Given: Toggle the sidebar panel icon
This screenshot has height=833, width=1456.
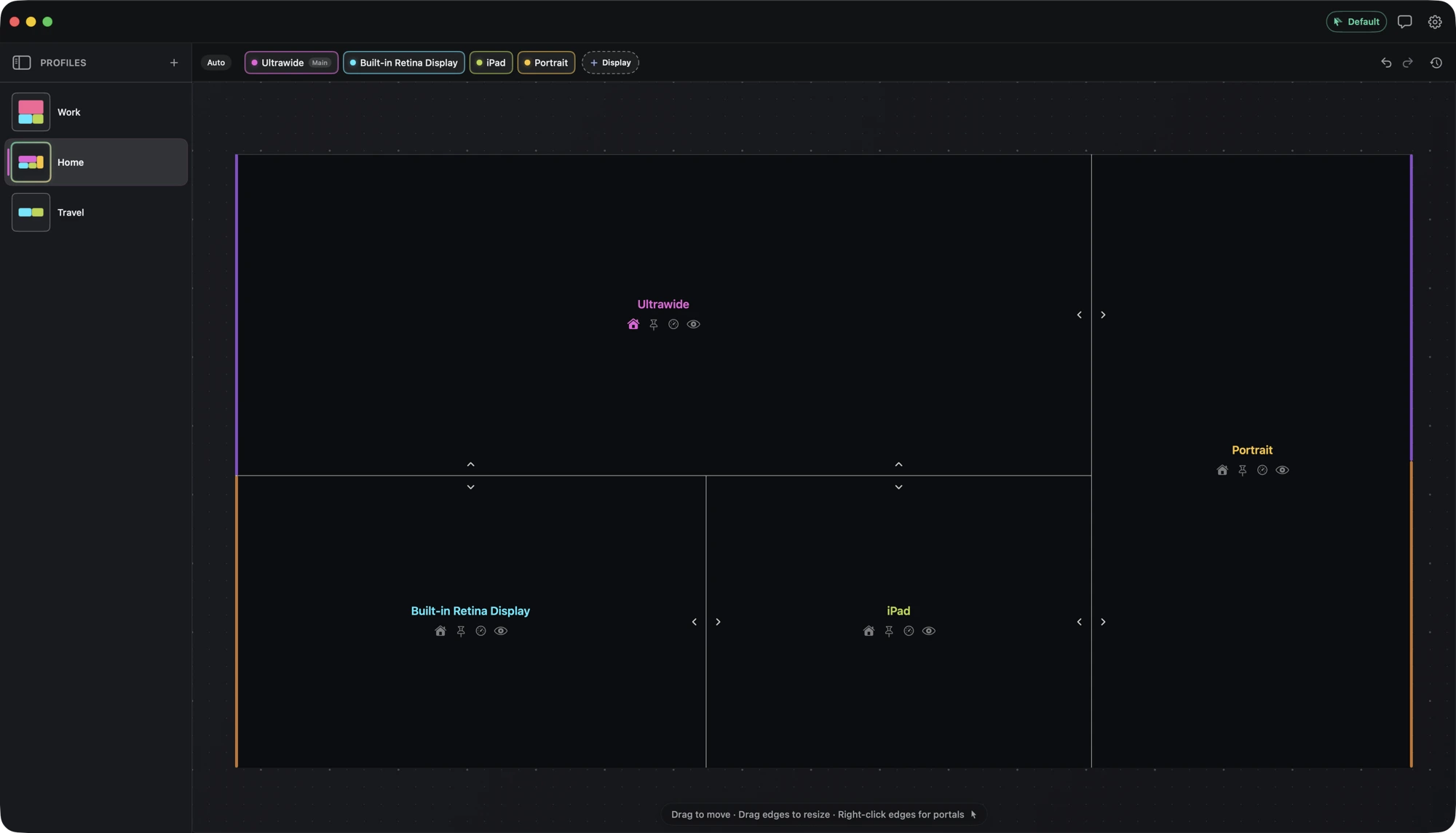Looking at the screenshot, I should tap(21, 63).
